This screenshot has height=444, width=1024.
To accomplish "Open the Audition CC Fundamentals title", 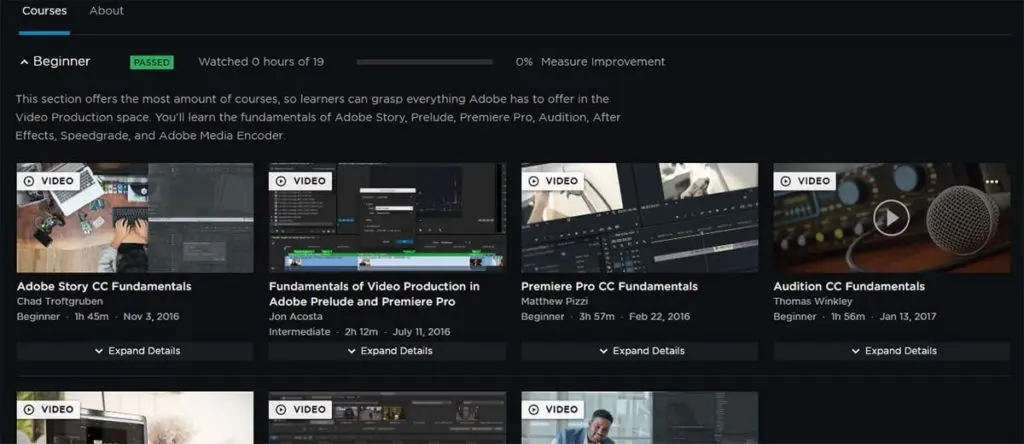I will pos(849,287).
